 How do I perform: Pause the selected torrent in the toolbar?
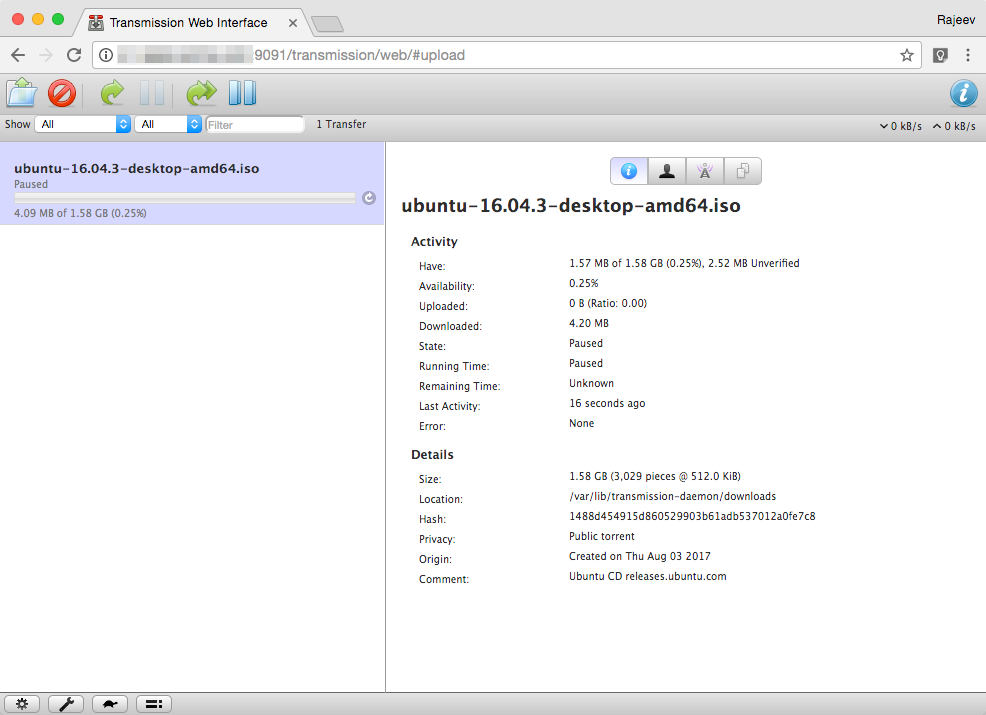tap(152, 93)
